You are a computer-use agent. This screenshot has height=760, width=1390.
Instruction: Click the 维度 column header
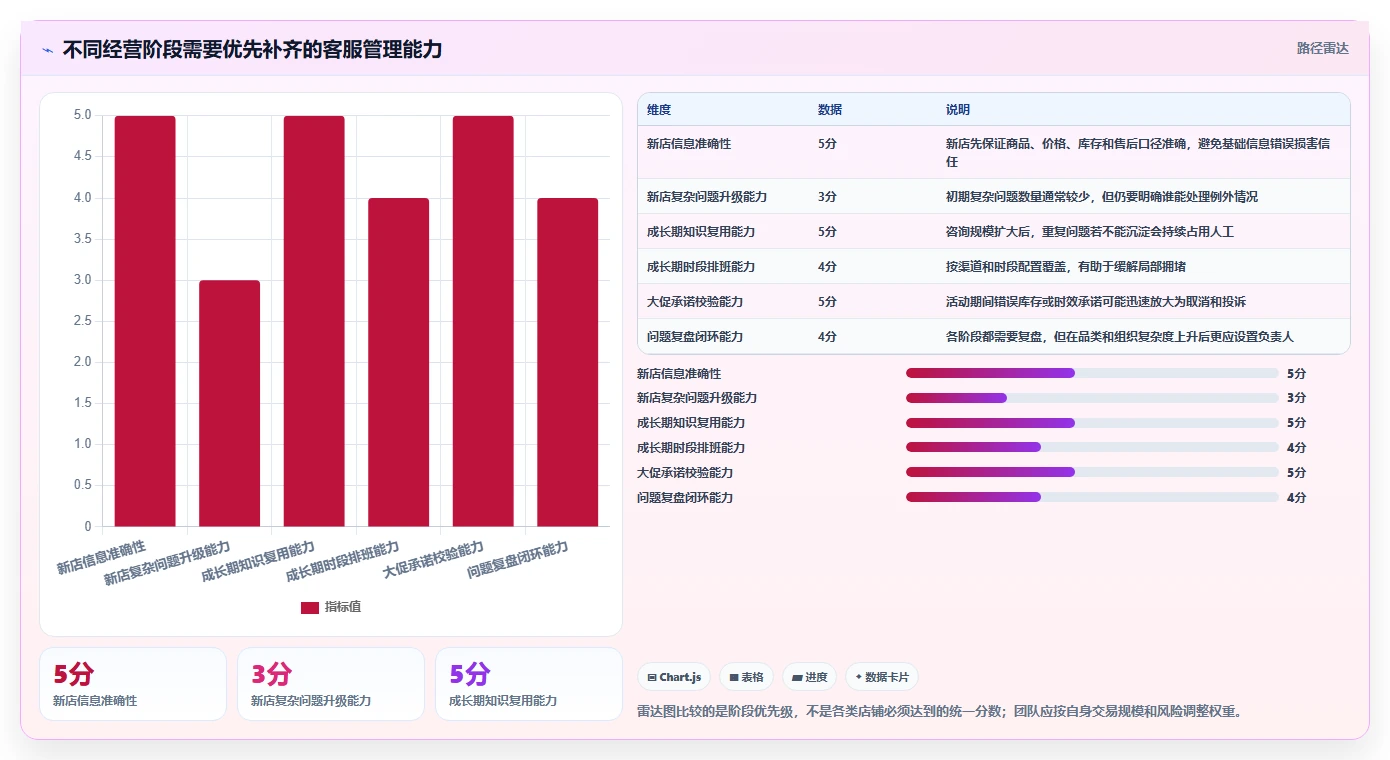point(659,110)
